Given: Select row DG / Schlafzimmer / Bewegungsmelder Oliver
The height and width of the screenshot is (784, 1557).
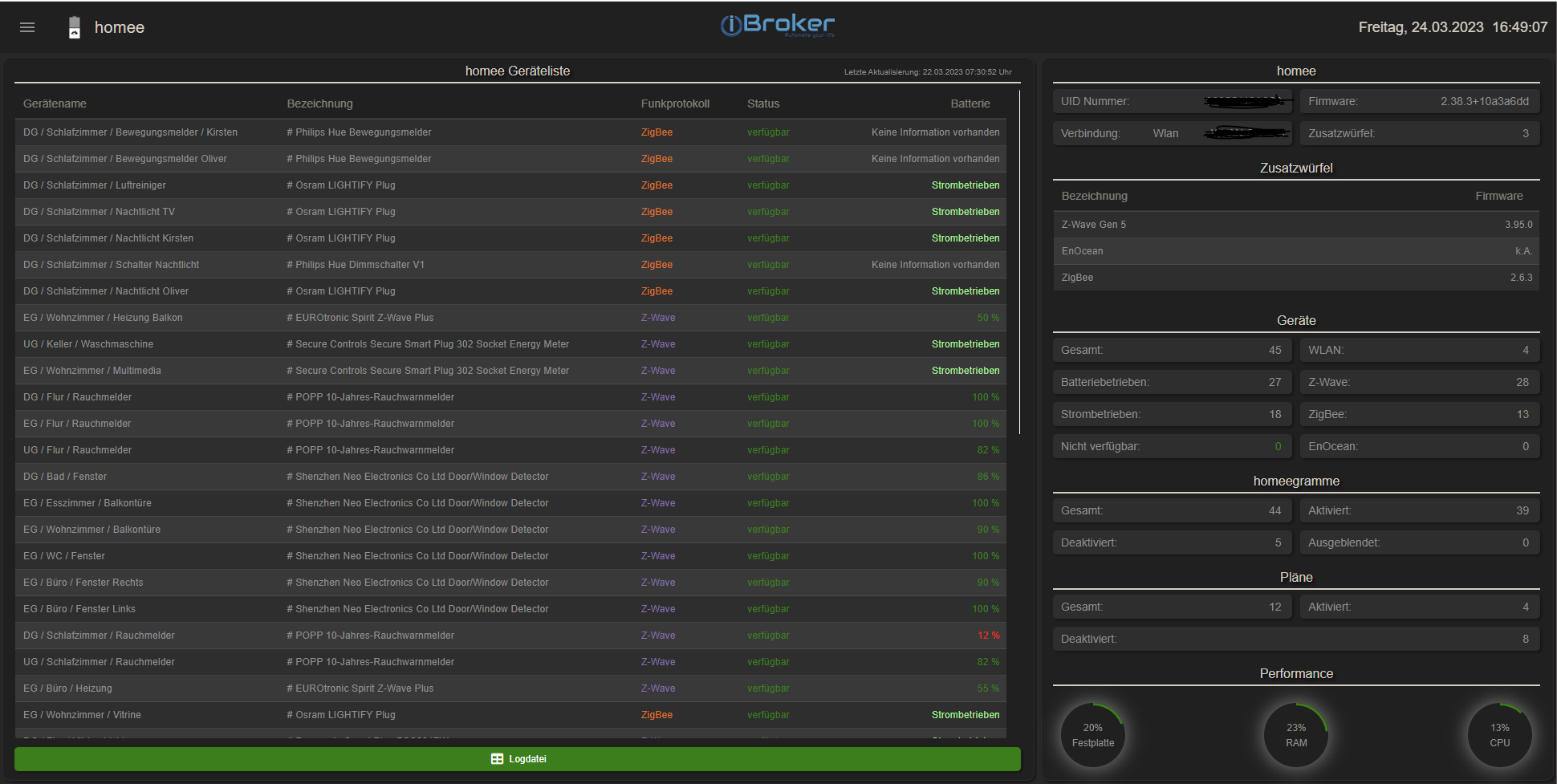Looking at the screenshot, I should tap(510, 159).
